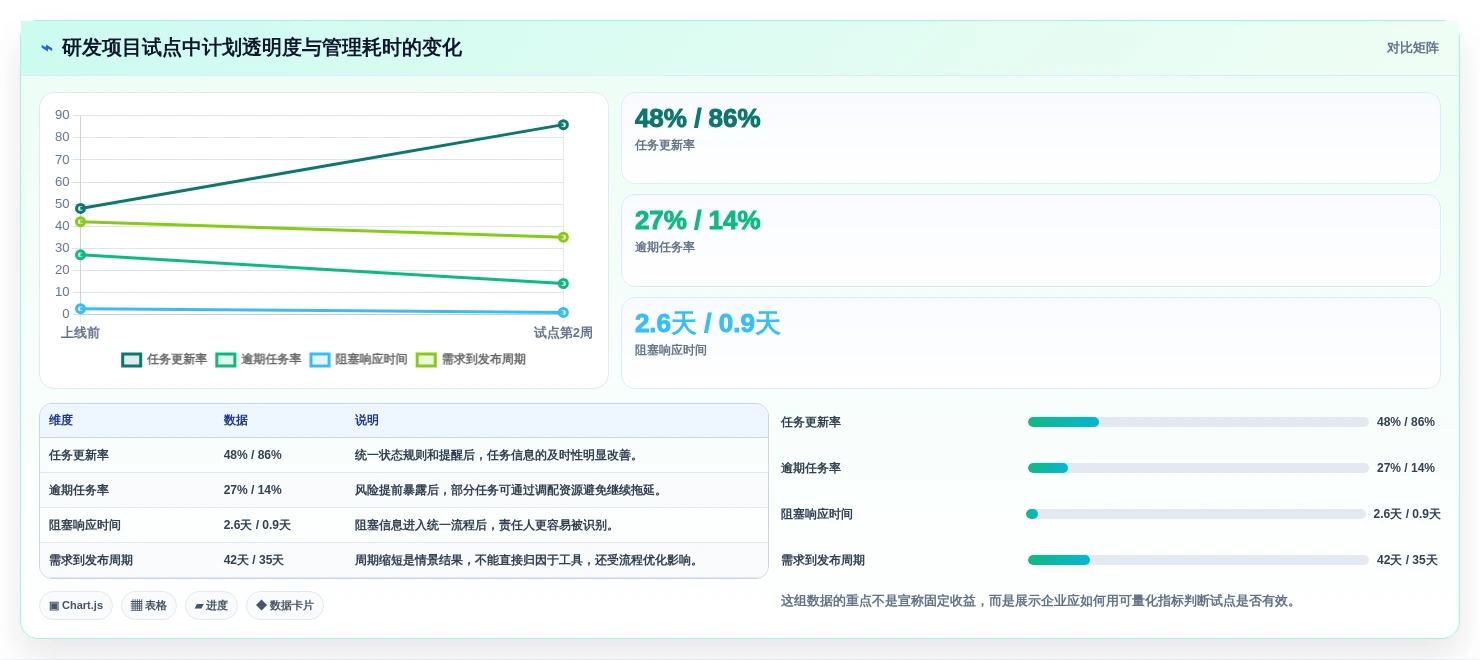Open the 27% / 14% data card
1480x660 pixels.
1031,241
